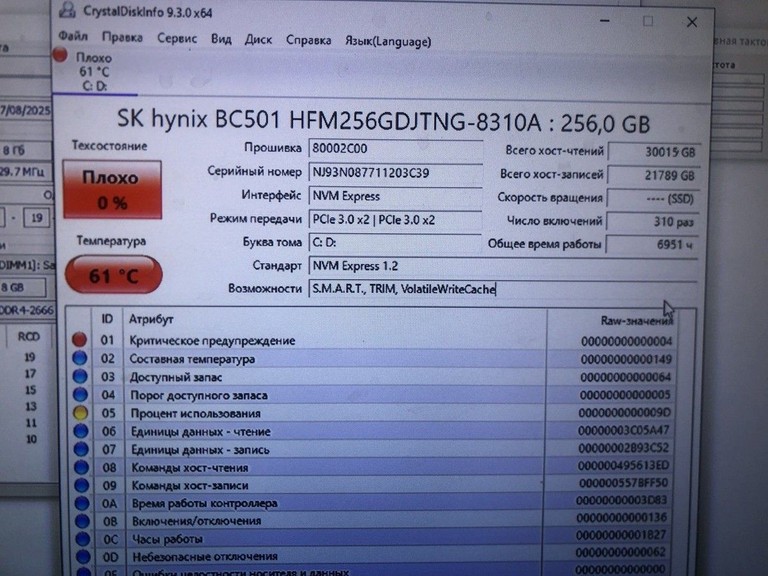Open the Вид menu
Screen dimensions: 768x576
click(221, 39)
